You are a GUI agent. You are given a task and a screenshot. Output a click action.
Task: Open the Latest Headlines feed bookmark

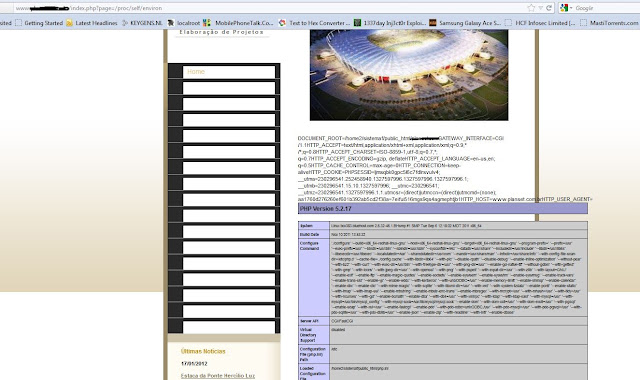[92, 23]
